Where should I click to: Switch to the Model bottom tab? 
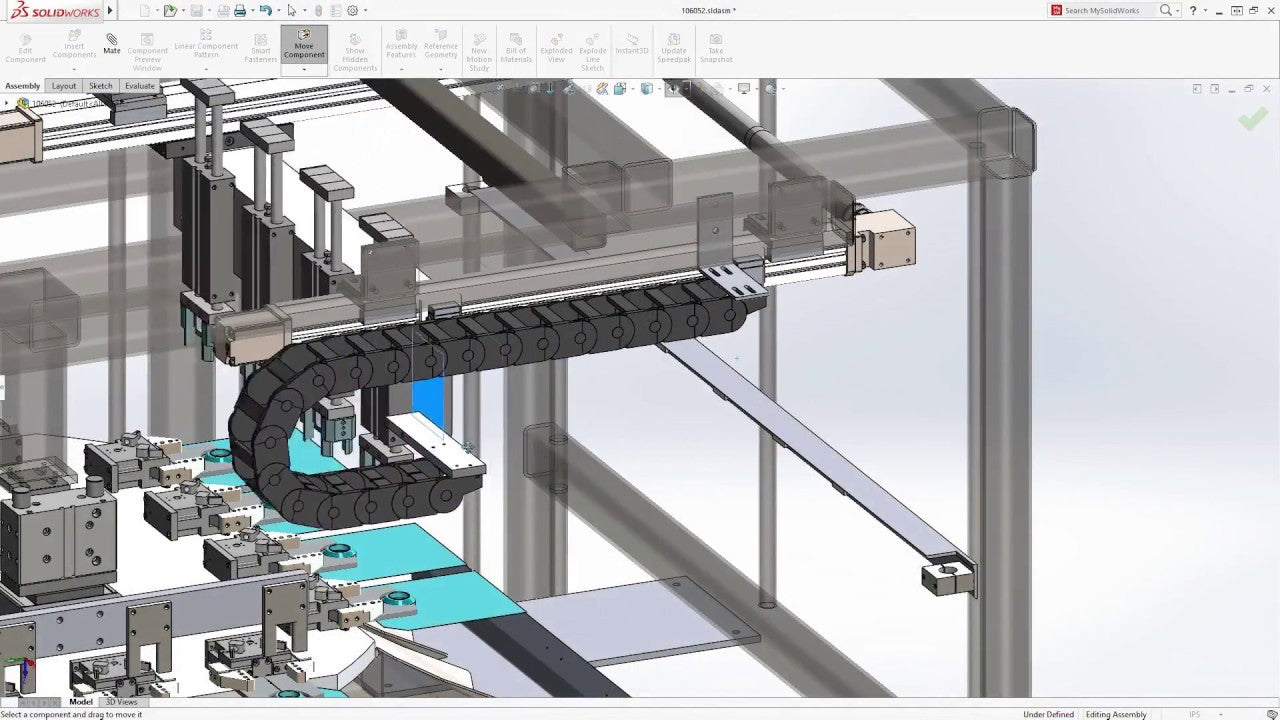pos(81,702)
